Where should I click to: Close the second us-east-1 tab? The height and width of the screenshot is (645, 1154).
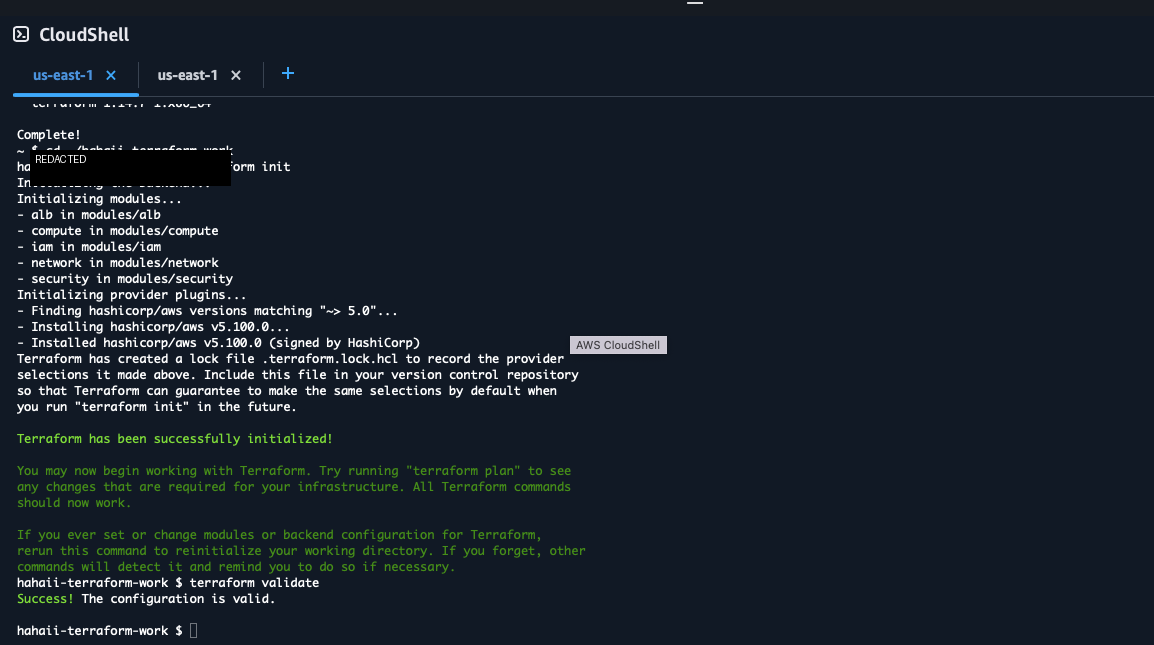(236, 75)
